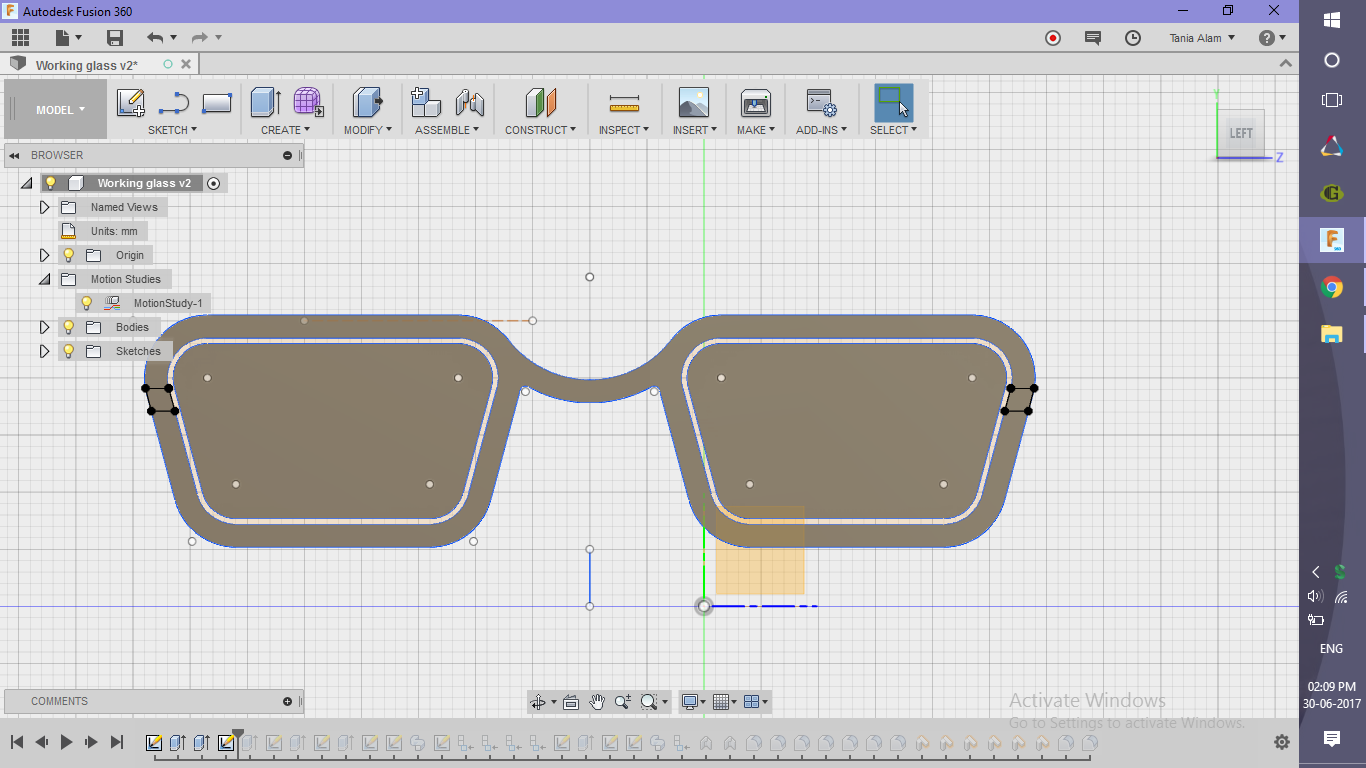Expand the Named Views folder
The height and width of the screenshot is (768, 1366).
point(44,207)
